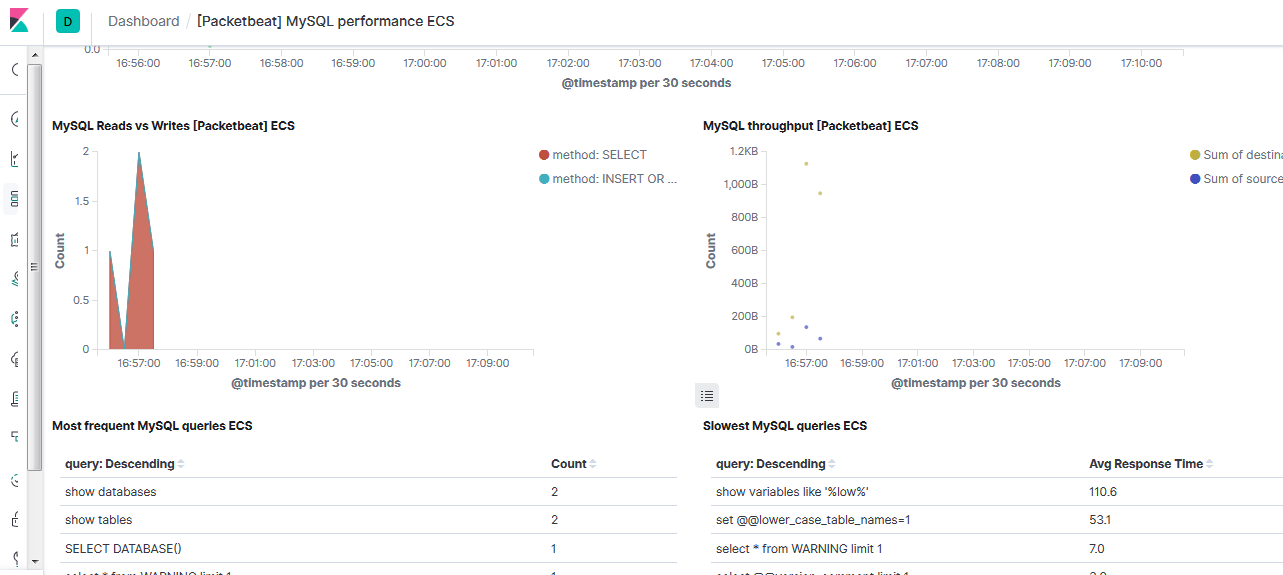The height and width of the screenshot is (575, 1283).
Task: Click the 'show databases' query cell
Action: tap(111, 492)
